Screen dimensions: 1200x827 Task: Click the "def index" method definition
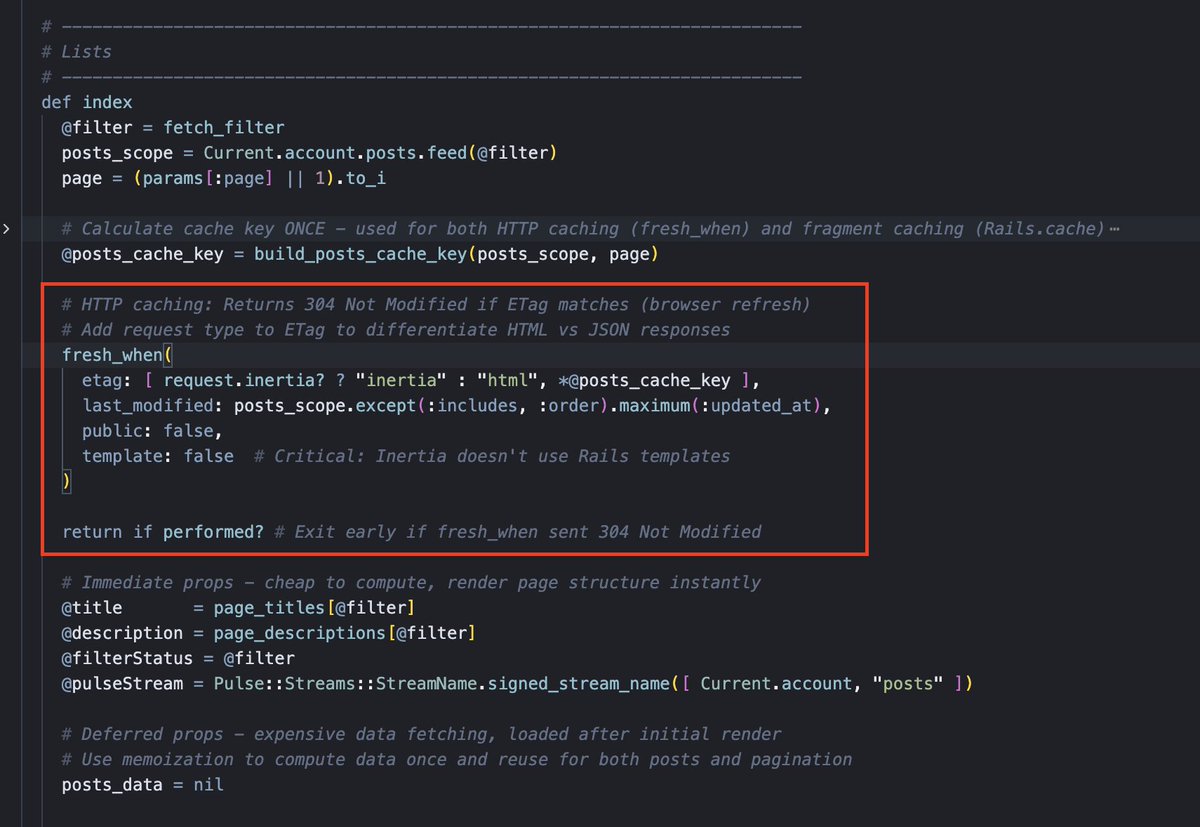(87, 102)
